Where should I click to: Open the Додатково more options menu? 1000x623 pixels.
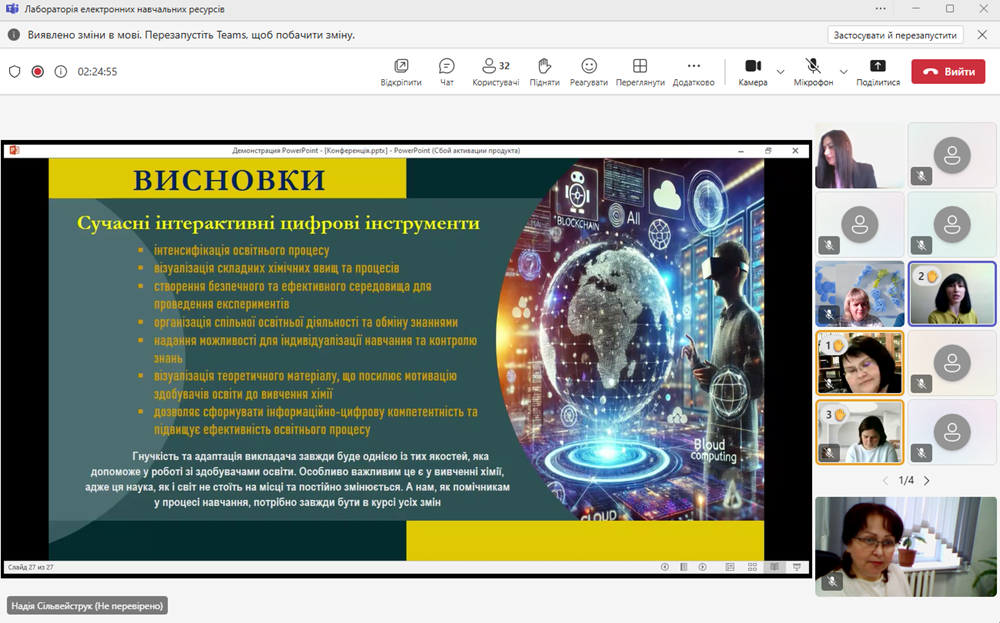click(695, 70)
